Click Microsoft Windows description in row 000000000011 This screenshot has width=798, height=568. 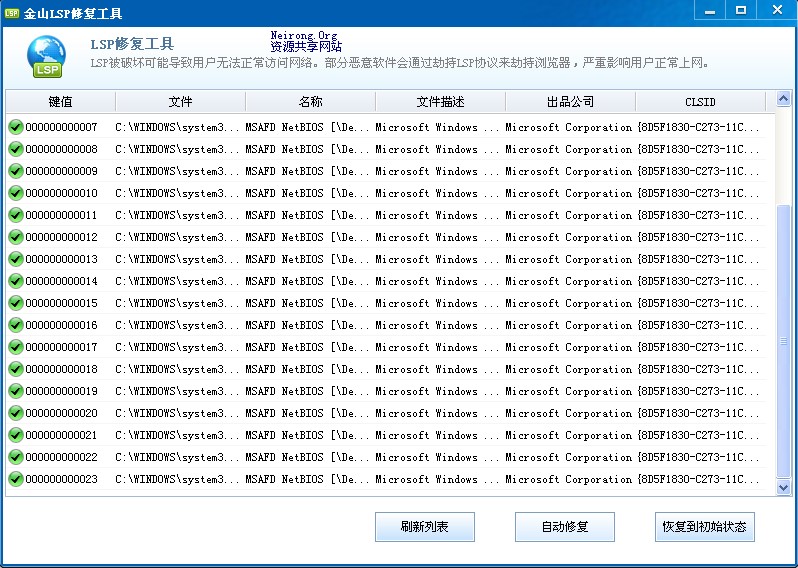[437, 215]
